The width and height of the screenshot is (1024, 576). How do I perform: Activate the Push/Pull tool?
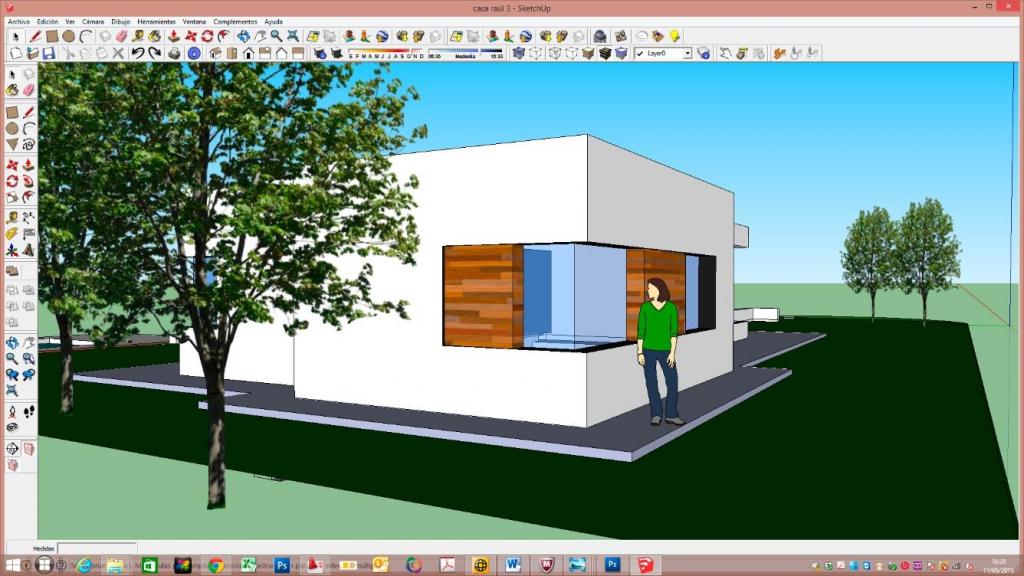pyautogui.click(x=173, y=36)
